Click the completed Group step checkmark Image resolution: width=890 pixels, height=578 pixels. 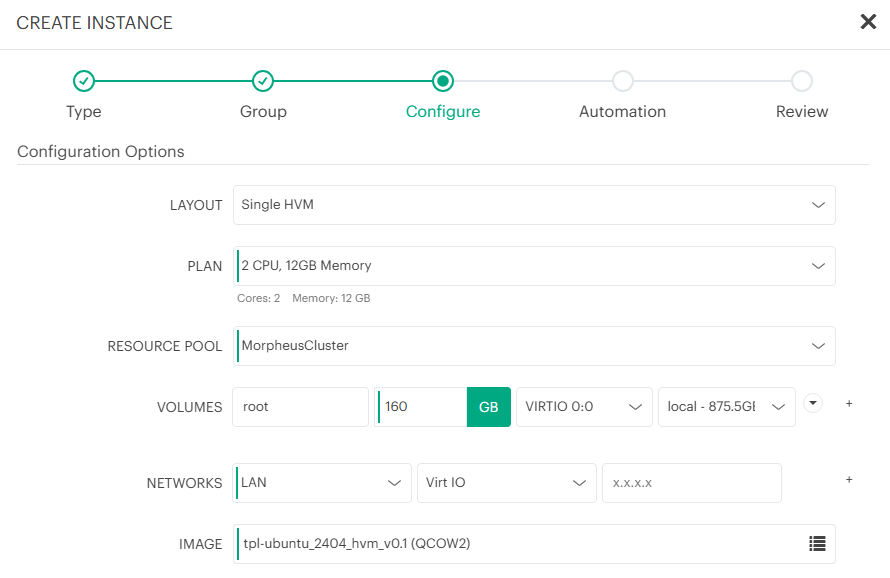click(x=263, y=81)
